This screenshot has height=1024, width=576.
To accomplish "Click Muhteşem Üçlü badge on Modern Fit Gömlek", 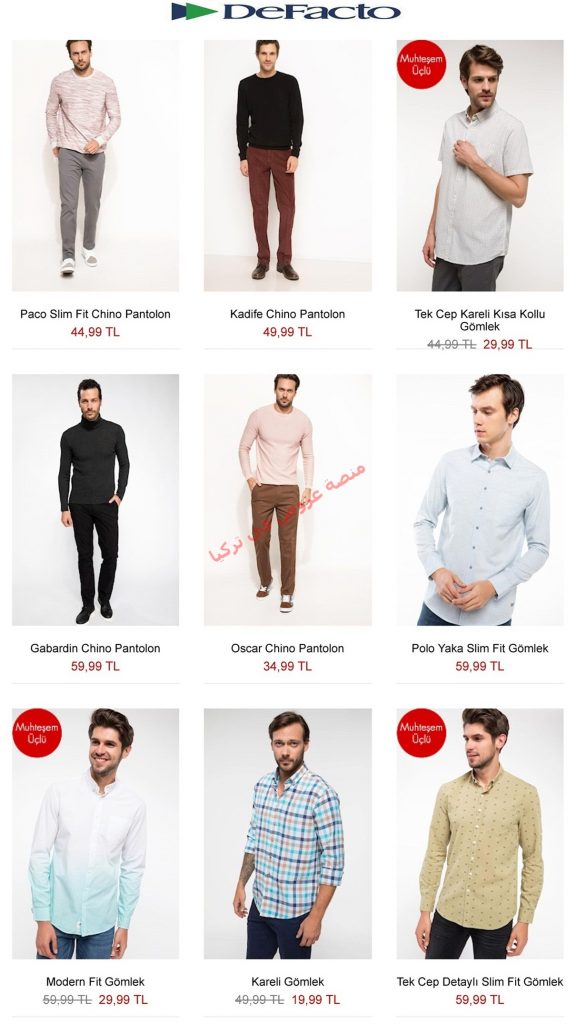I will point(37,733).
